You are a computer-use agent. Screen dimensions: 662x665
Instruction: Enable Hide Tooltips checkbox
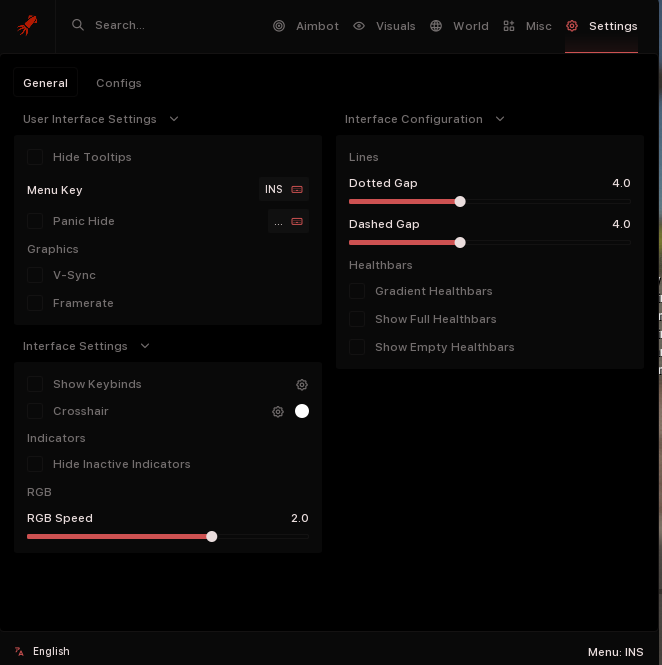[x=35, y=157]
